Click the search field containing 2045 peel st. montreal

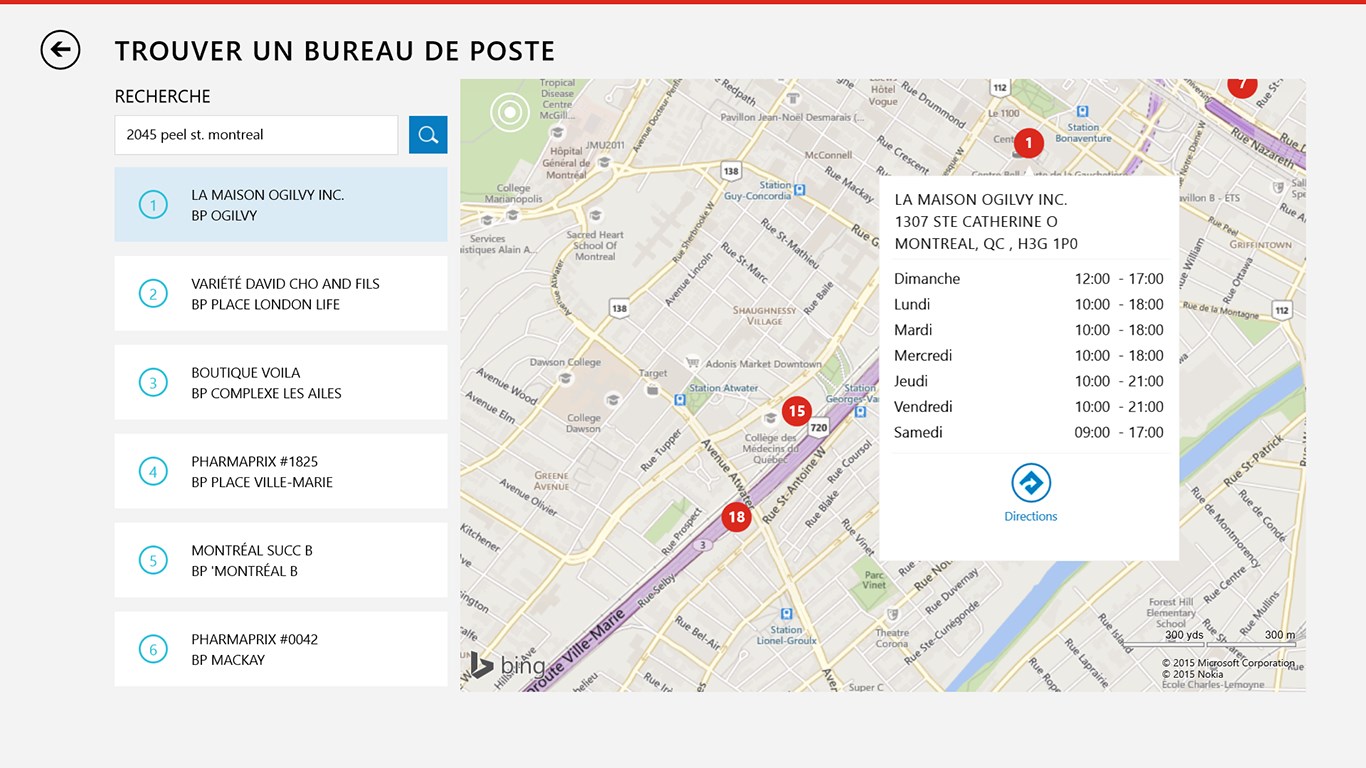[x=256, y=135]
